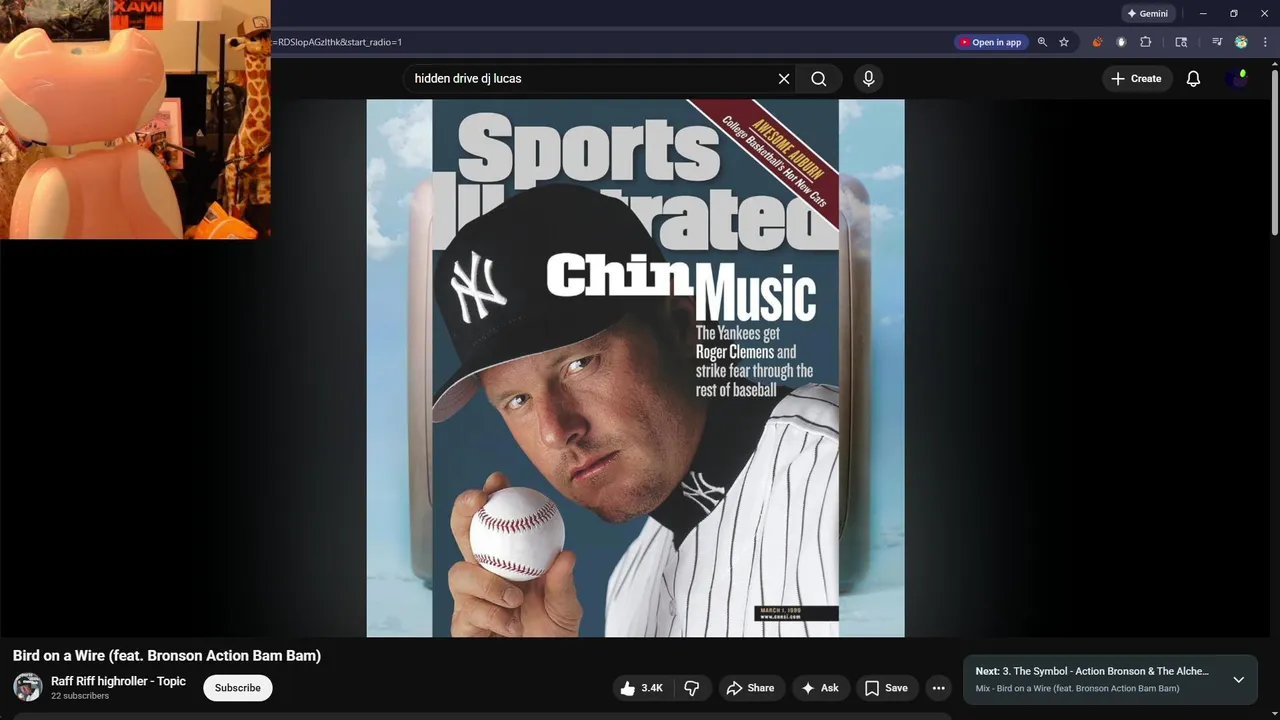Screen dimensions: 1280x720
Task: Open Raff Riff highroller channel avatar
Action: point(27,687)
